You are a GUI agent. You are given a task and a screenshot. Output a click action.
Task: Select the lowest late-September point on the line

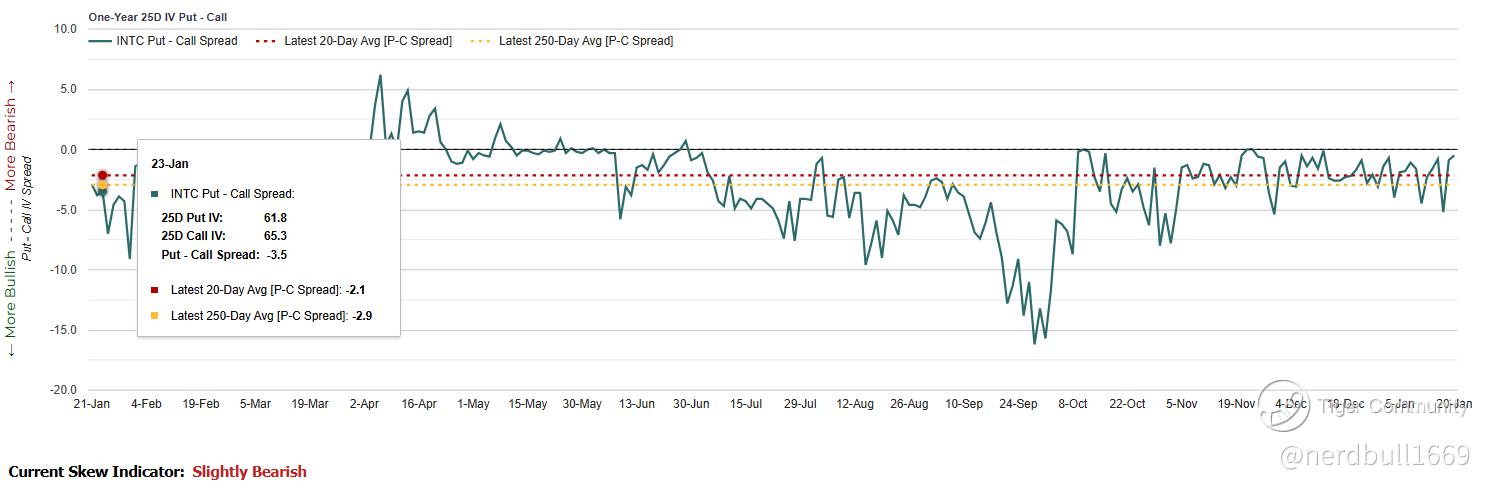(x=1035, y=344)
